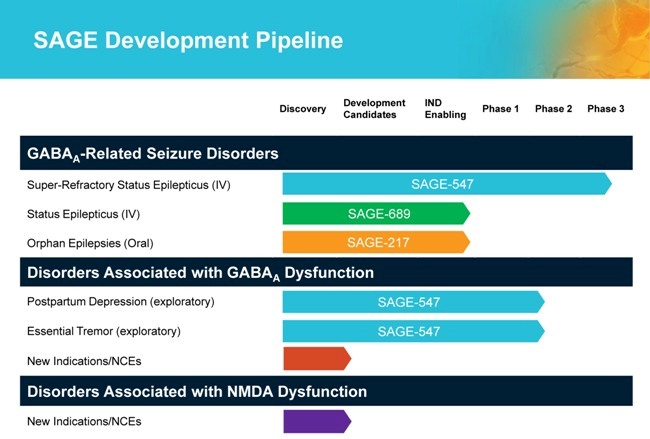This screenshot has height=439, width=650.
Task: Click the green SAGE-689 pipeline bar
Action: 376,214
